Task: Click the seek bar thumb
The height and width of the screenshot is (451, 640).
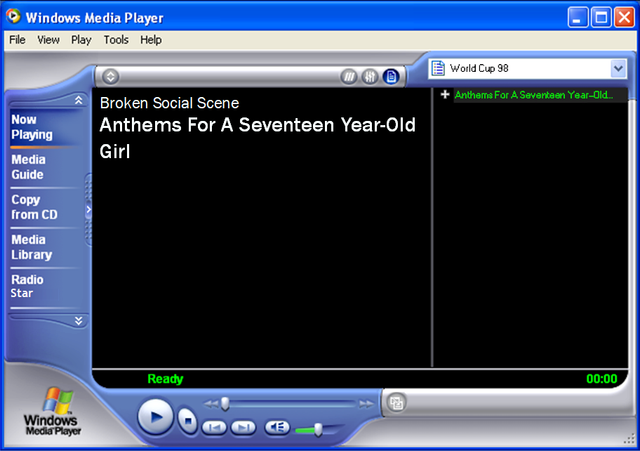Action: 225,404
